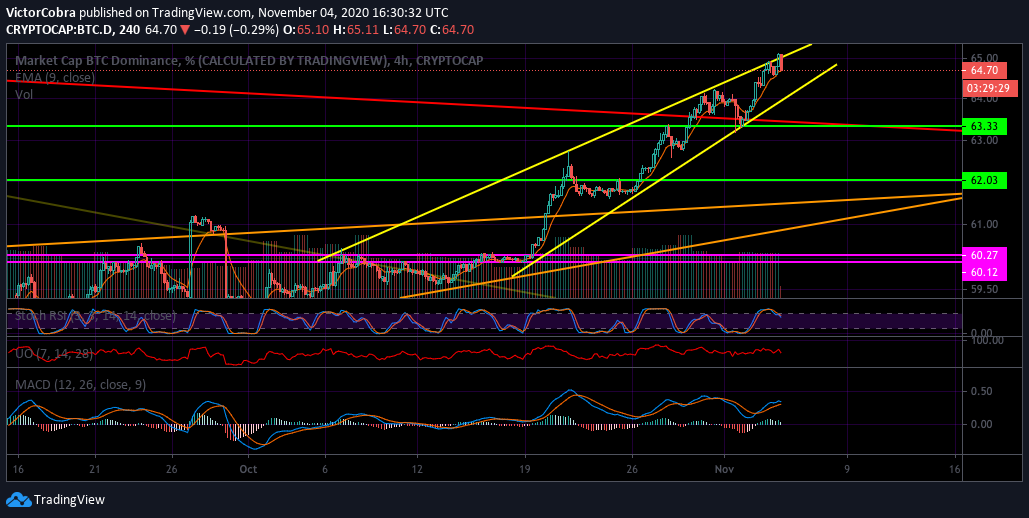This screenshot has width=1029, height=518.
Task: Click the C:64.70 close value
Action: (x=453, y=30)
